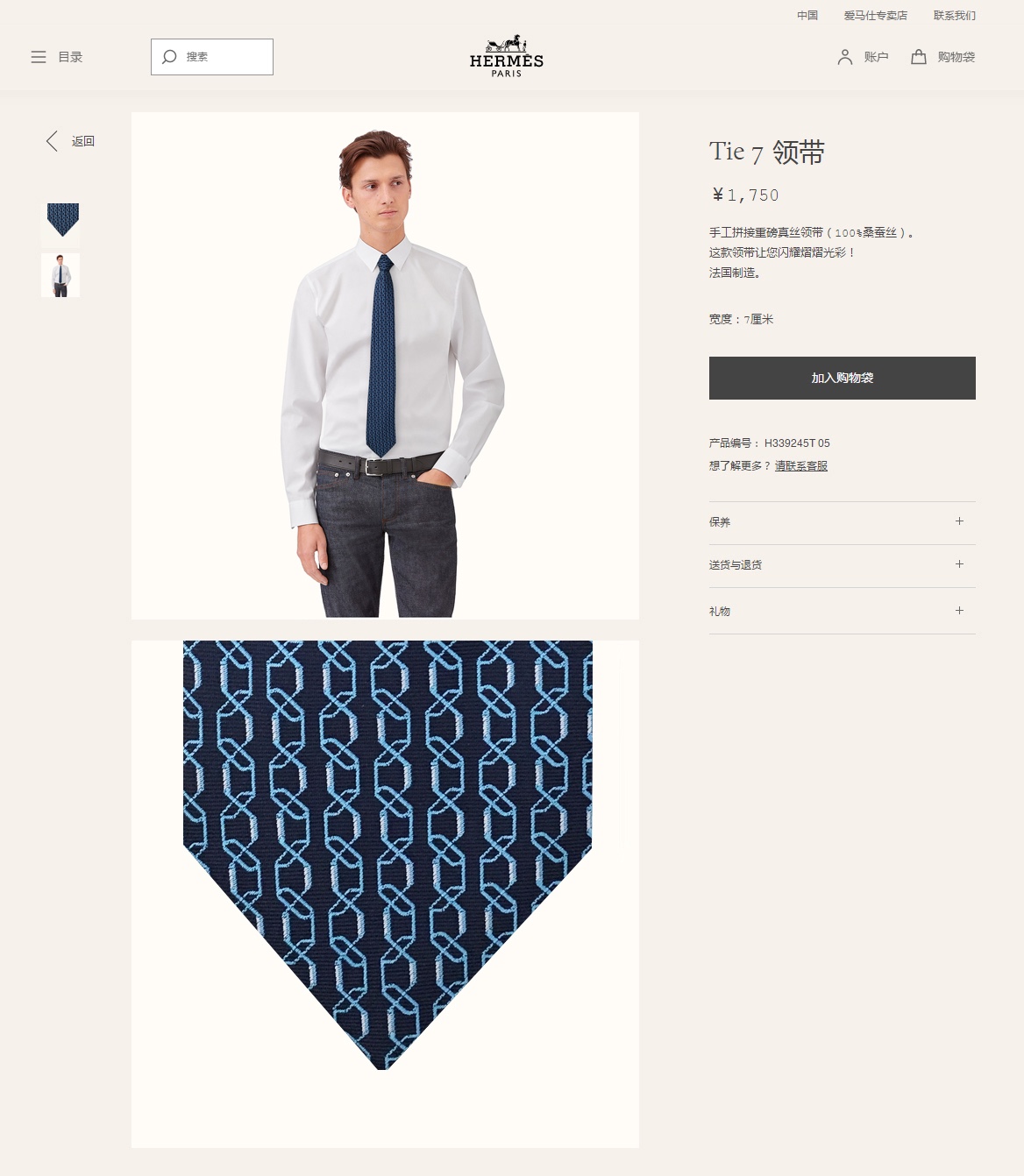Click the Hermès Paris logo
Viewport: 1024px width, 1176px height.
(507, 56)
